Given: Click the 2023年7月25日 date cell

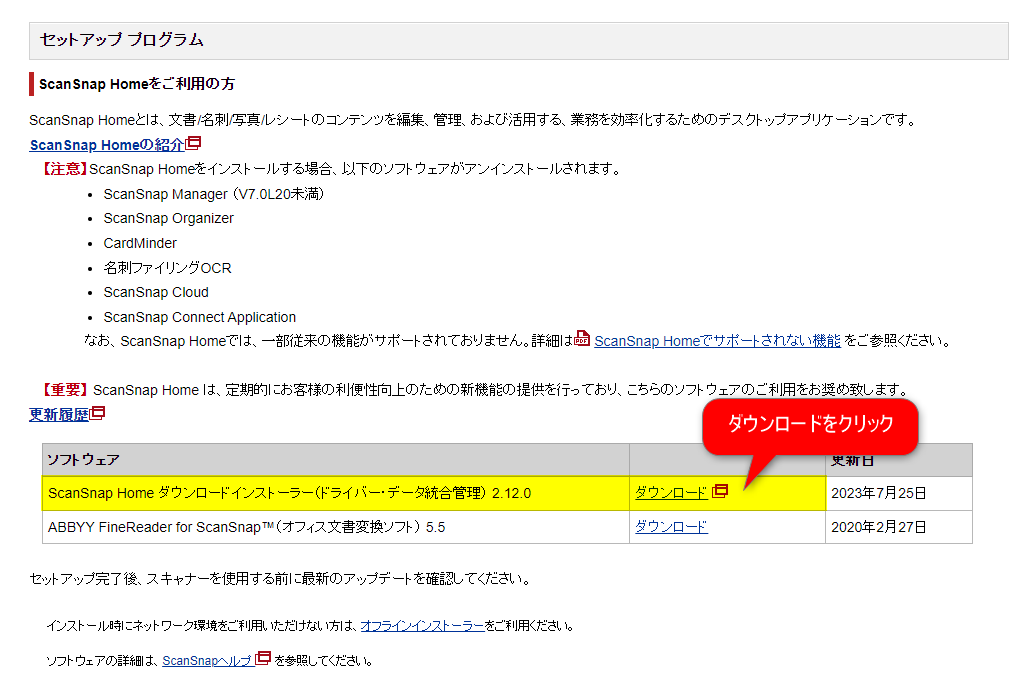Looking at the screenshot, I should tap(879, 493).
